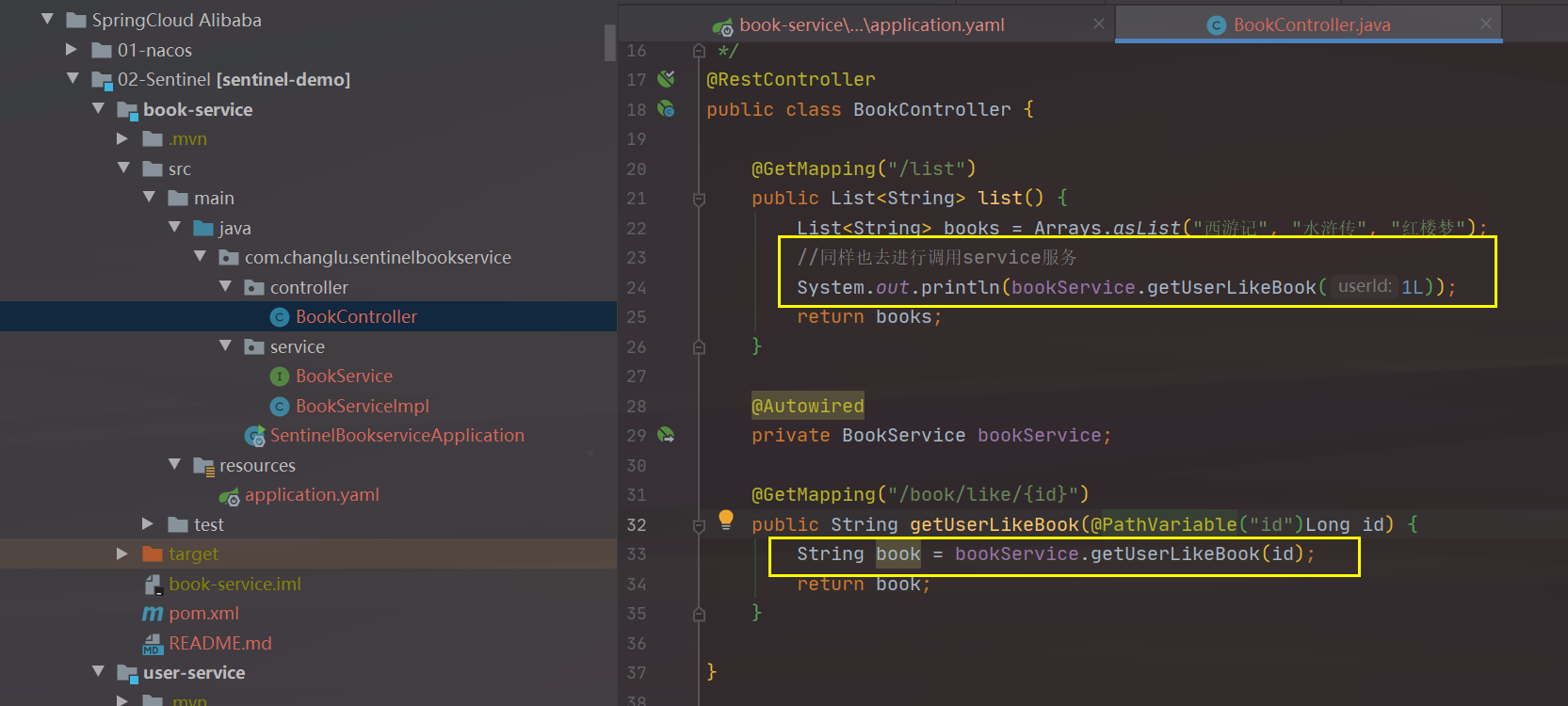The image size is (1568, 706).
Task: Open BookServiceImpl class file
Action: 363,406
